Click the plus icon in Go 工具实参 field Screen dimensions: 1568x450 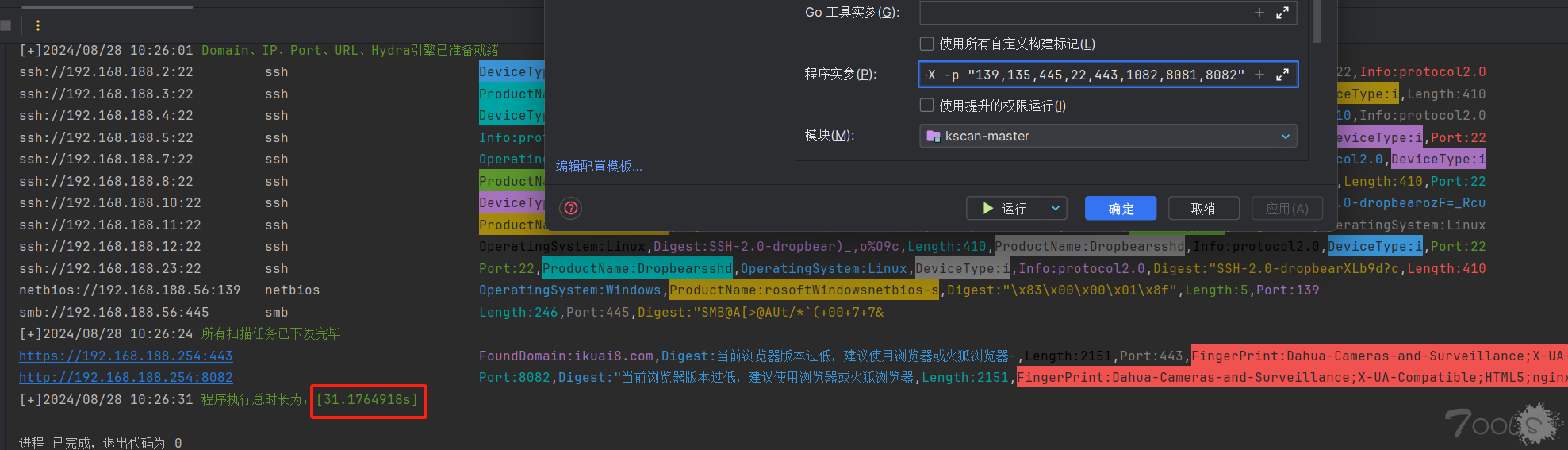(x=1259, y=13)
